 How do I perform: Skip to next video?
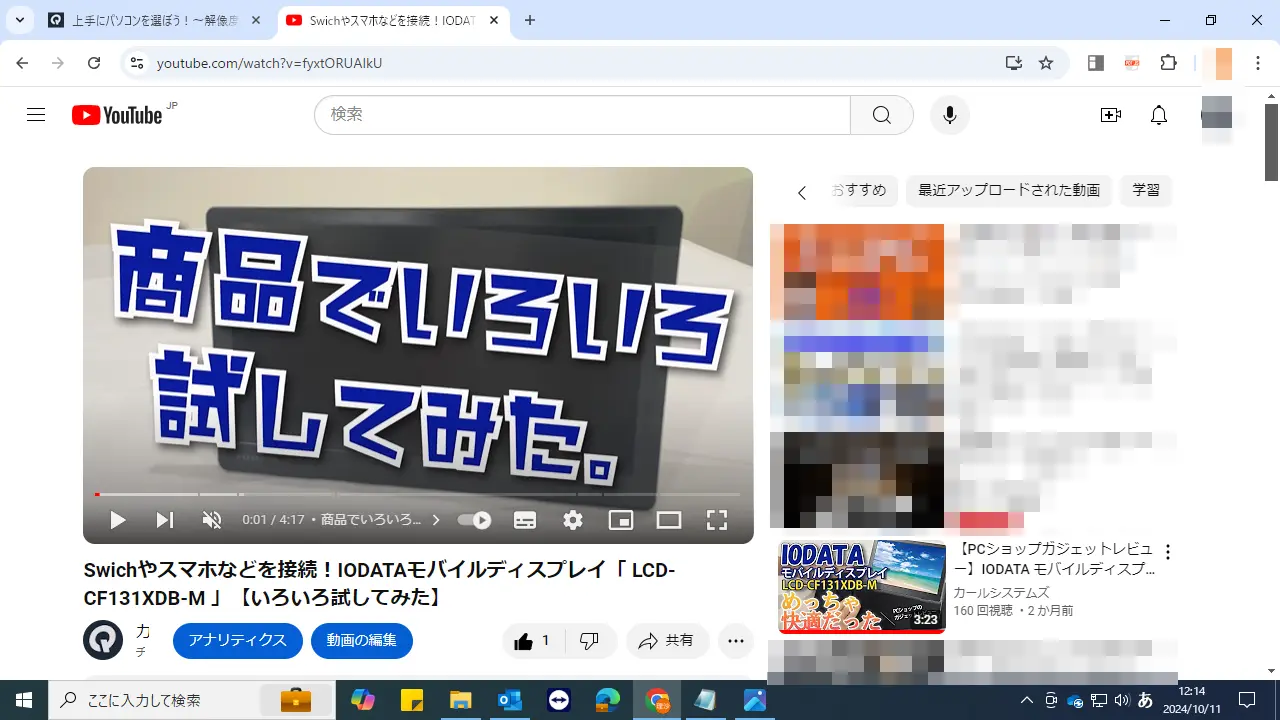tap(164, 520)
